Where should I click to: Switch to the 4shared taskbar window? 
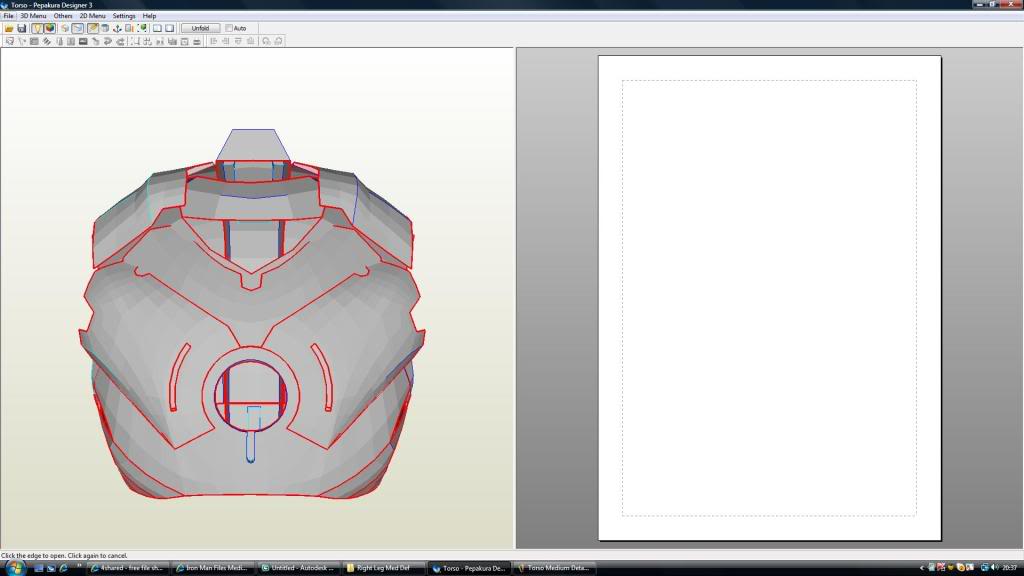point(127,568)
